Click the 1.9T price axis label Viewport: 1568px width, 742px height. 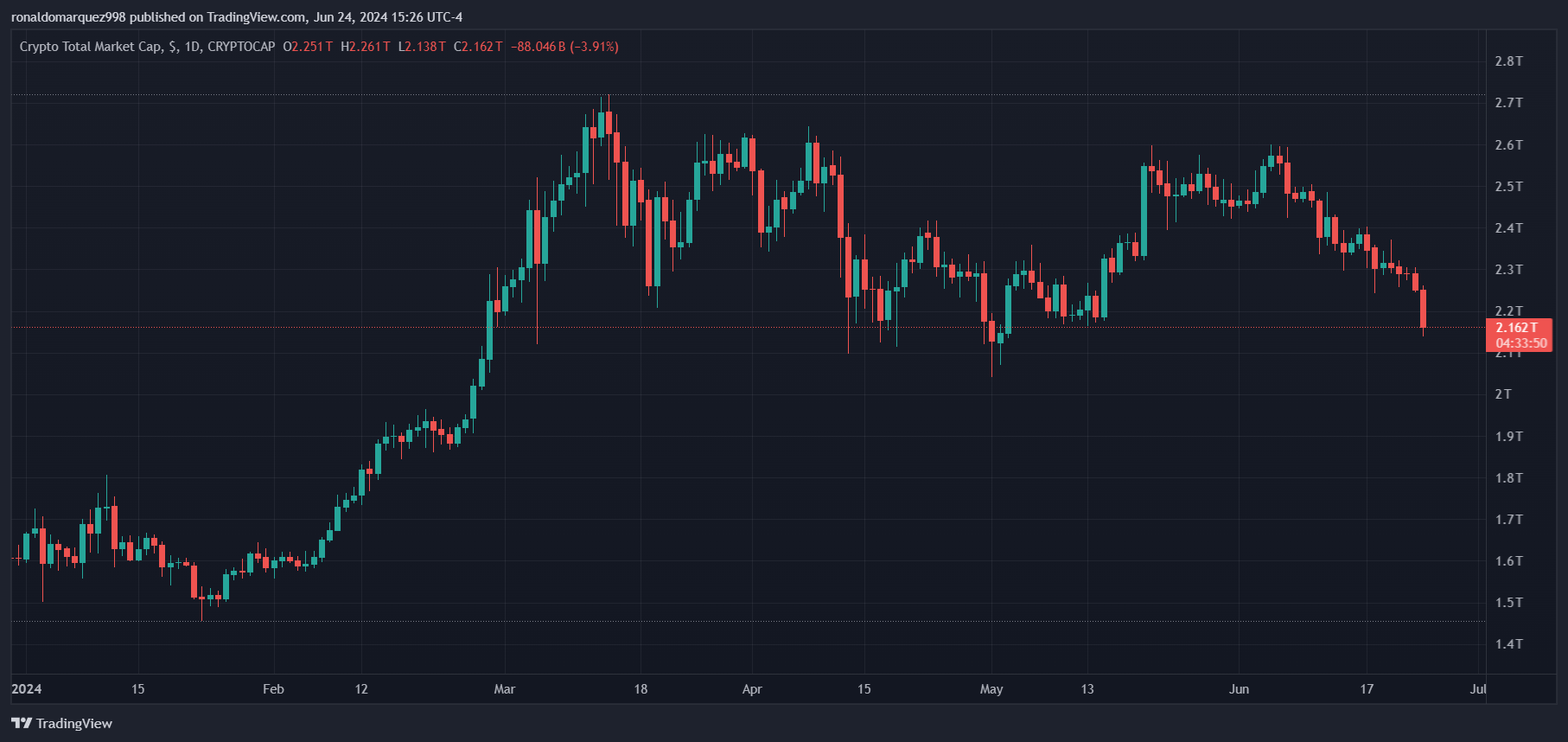(x=1509, y=437)
